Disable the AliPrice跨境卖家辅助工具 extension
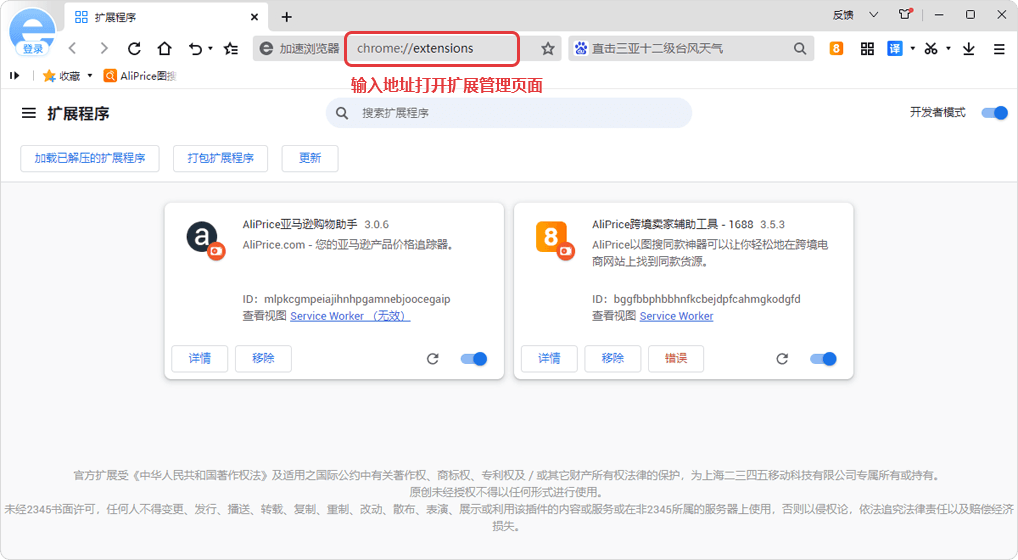The image size is (1018, 560). [823, 359]
